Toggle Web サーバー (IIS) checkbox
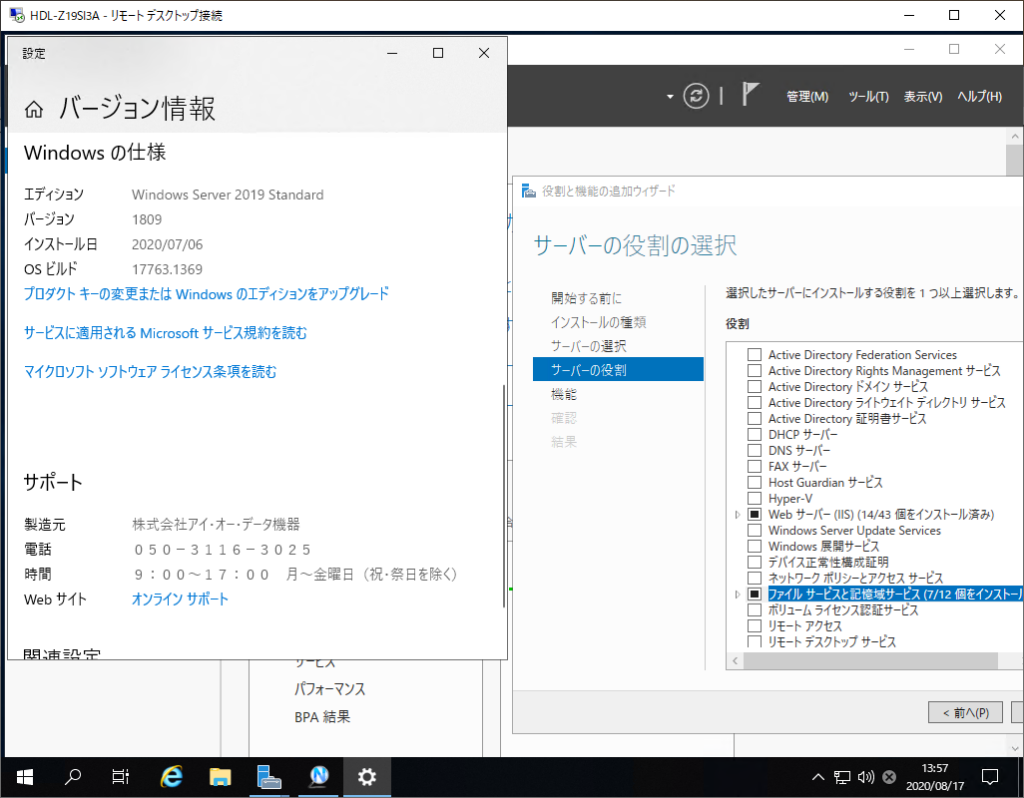The width and height of the screenshot is (1024, 798). 754,515
